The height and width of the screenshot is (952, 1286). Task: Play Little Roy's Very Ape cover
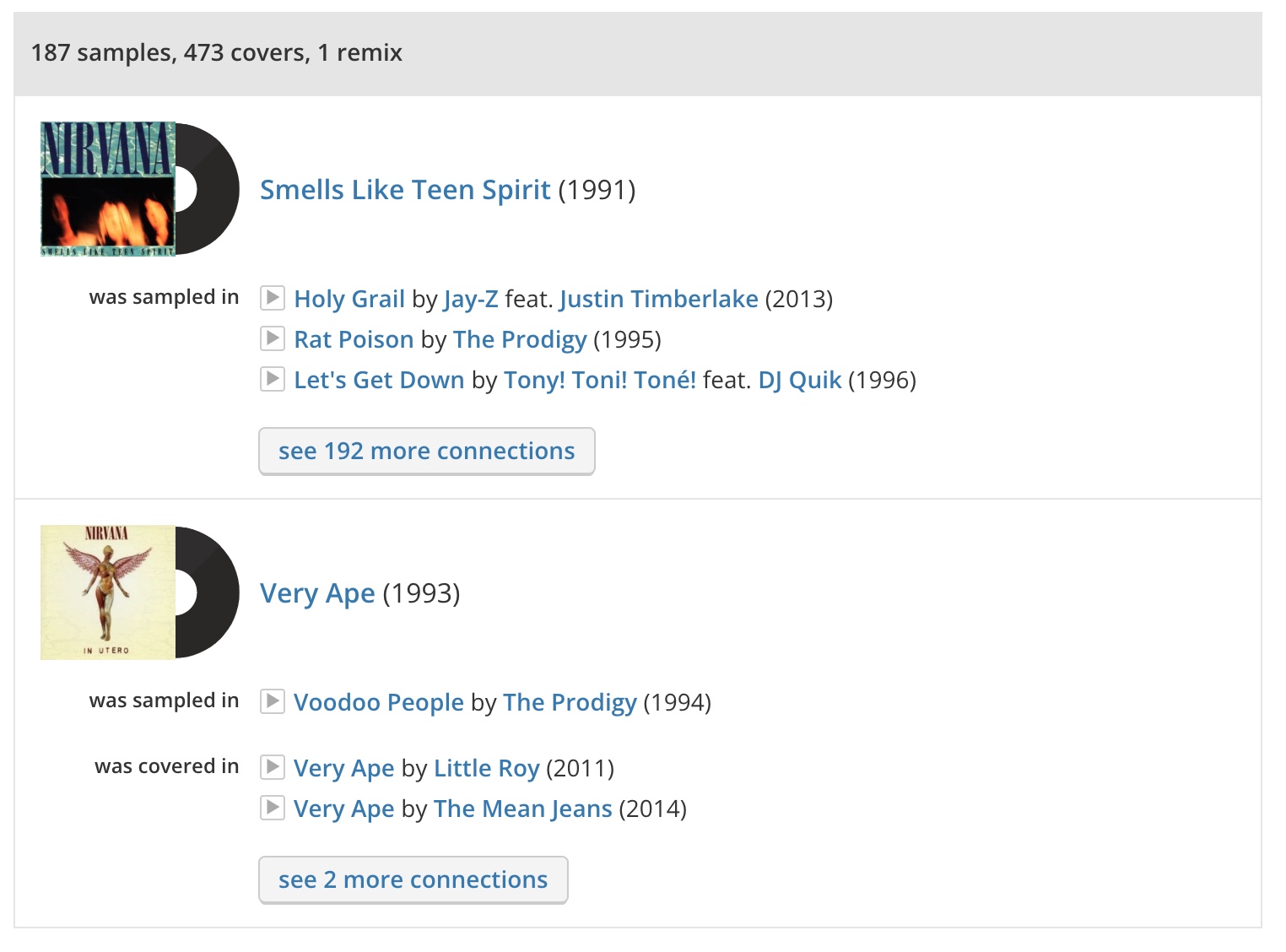pos(272,767)
